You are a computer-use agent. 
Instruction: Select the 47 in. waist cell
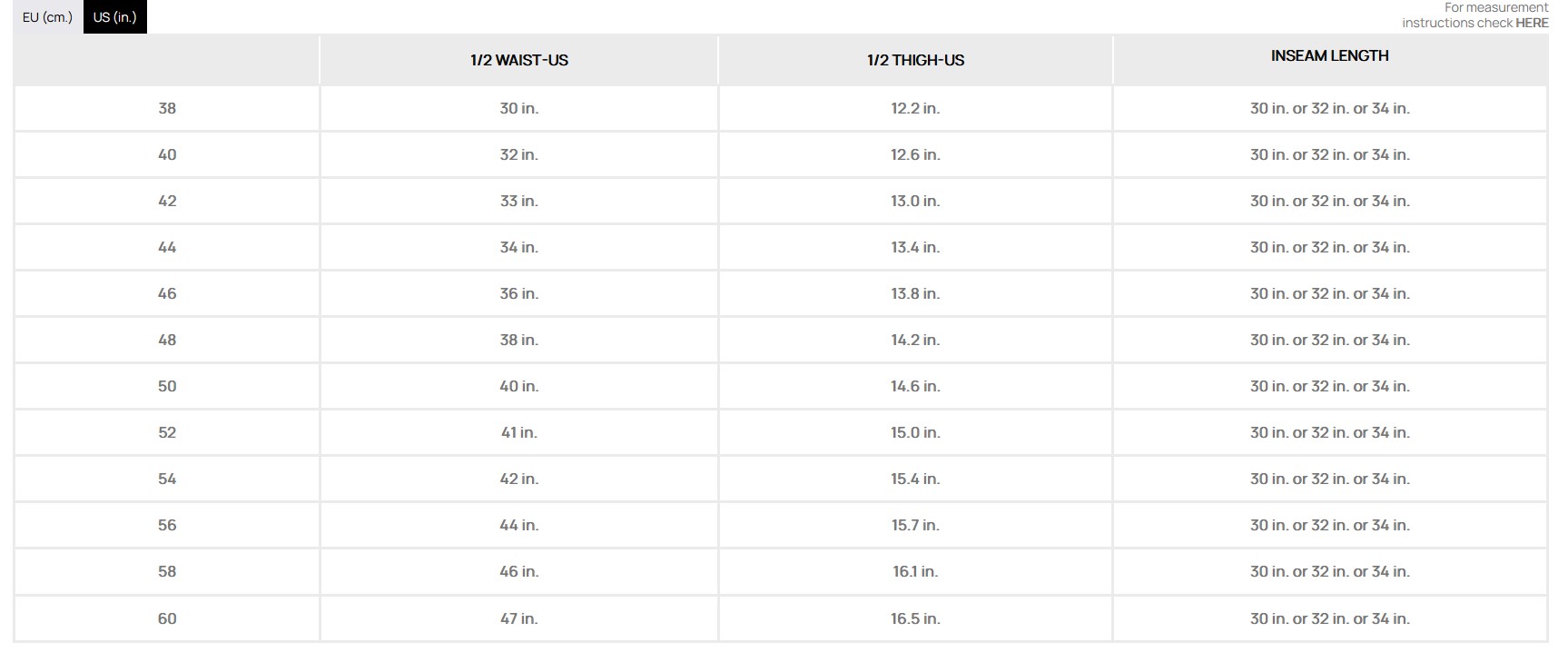518,619
